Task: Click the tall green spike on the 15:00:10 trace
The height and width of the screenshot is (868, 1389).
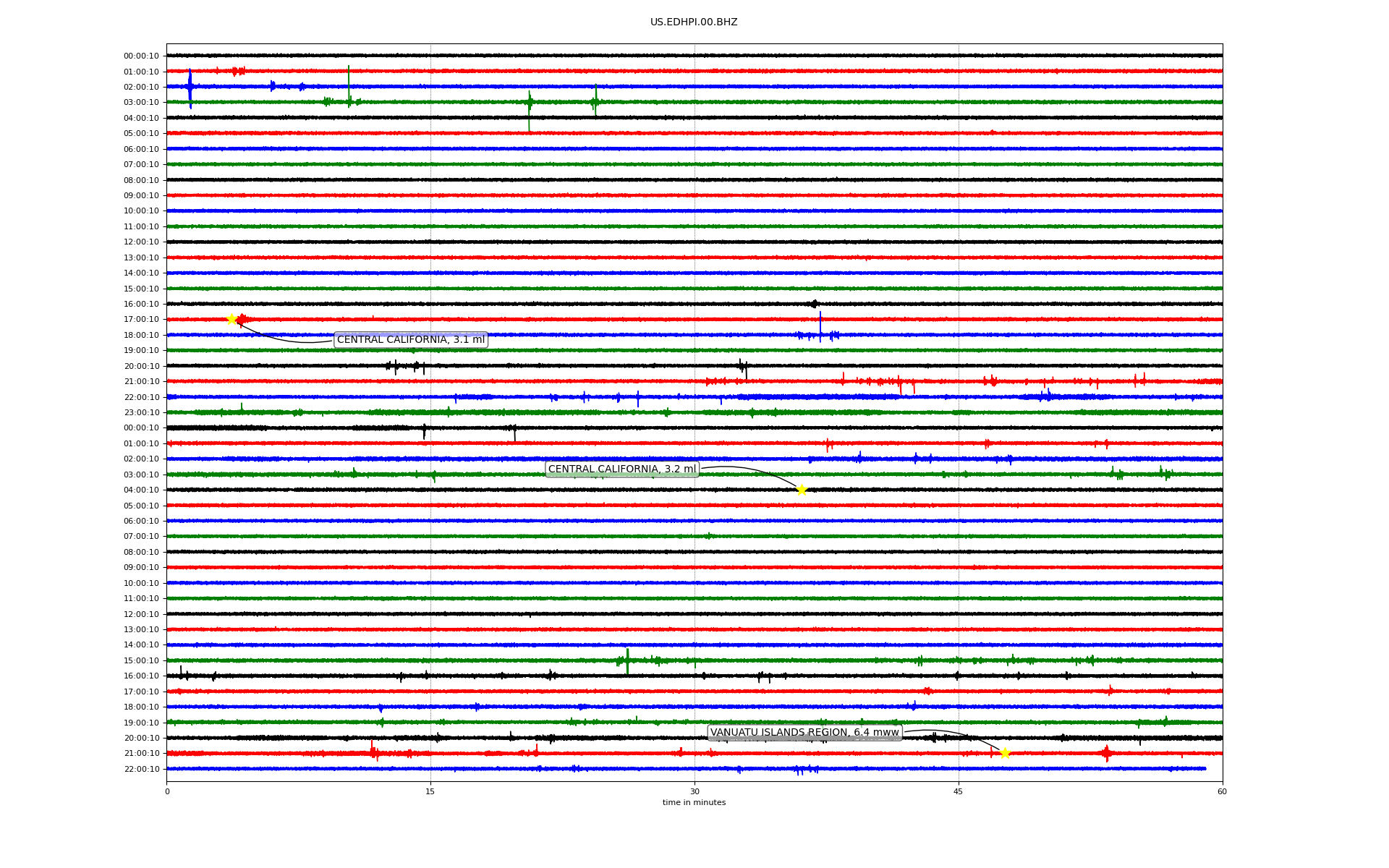Action: (627, 660)
